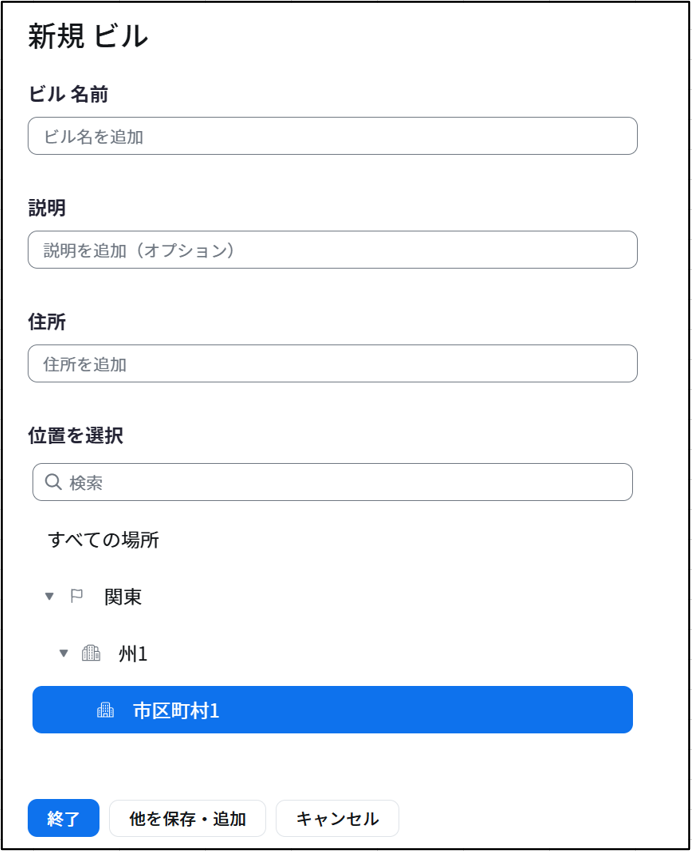Click the building icon next to 市区町村1

(x=105, y=711)
